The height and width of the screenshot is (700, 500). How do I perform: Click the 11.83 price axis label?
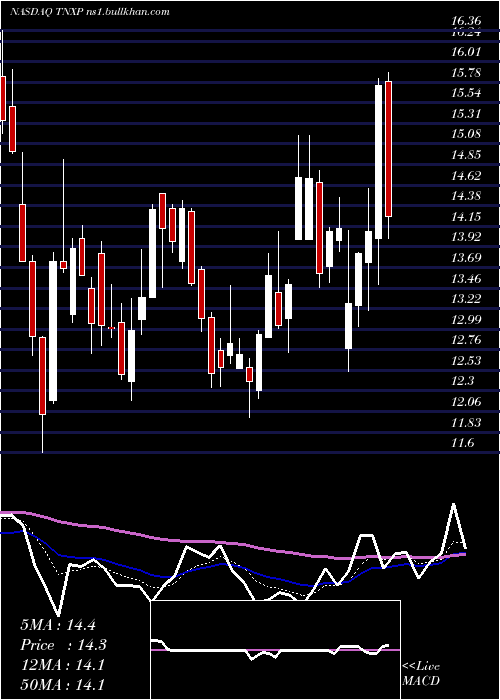click(x=466, y=423)
